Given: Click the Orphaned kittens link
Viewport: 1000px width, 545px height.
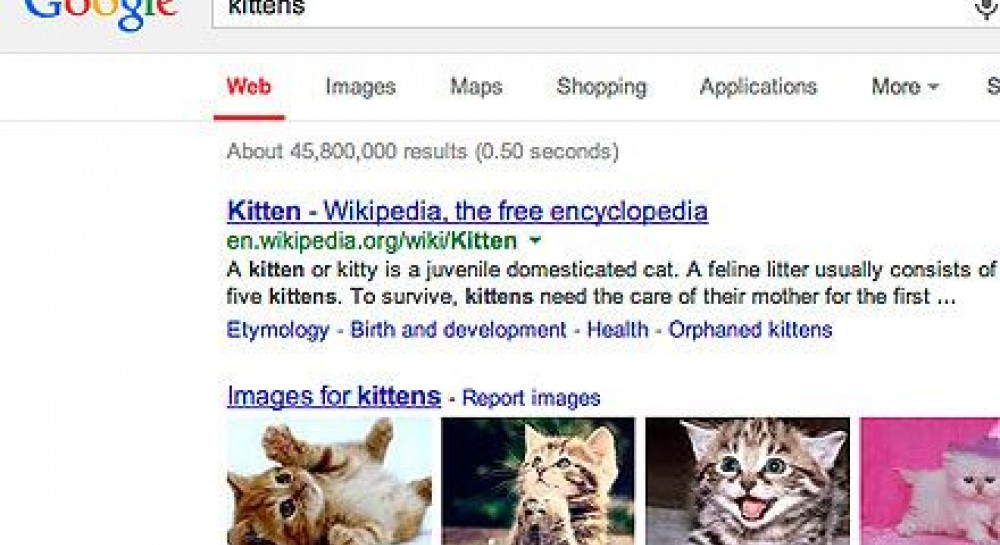Looking at the screenshot, I should tap(750, 330).
